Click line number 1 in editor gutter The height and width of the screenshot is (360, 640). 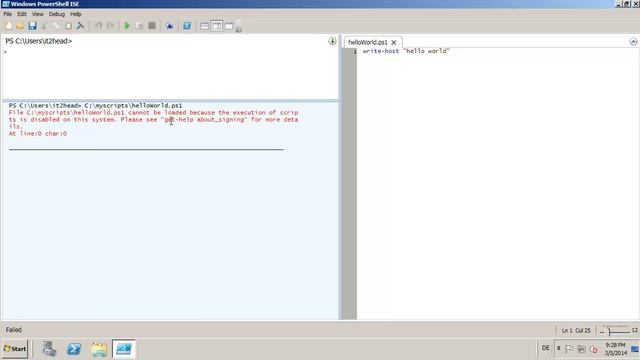355,51
